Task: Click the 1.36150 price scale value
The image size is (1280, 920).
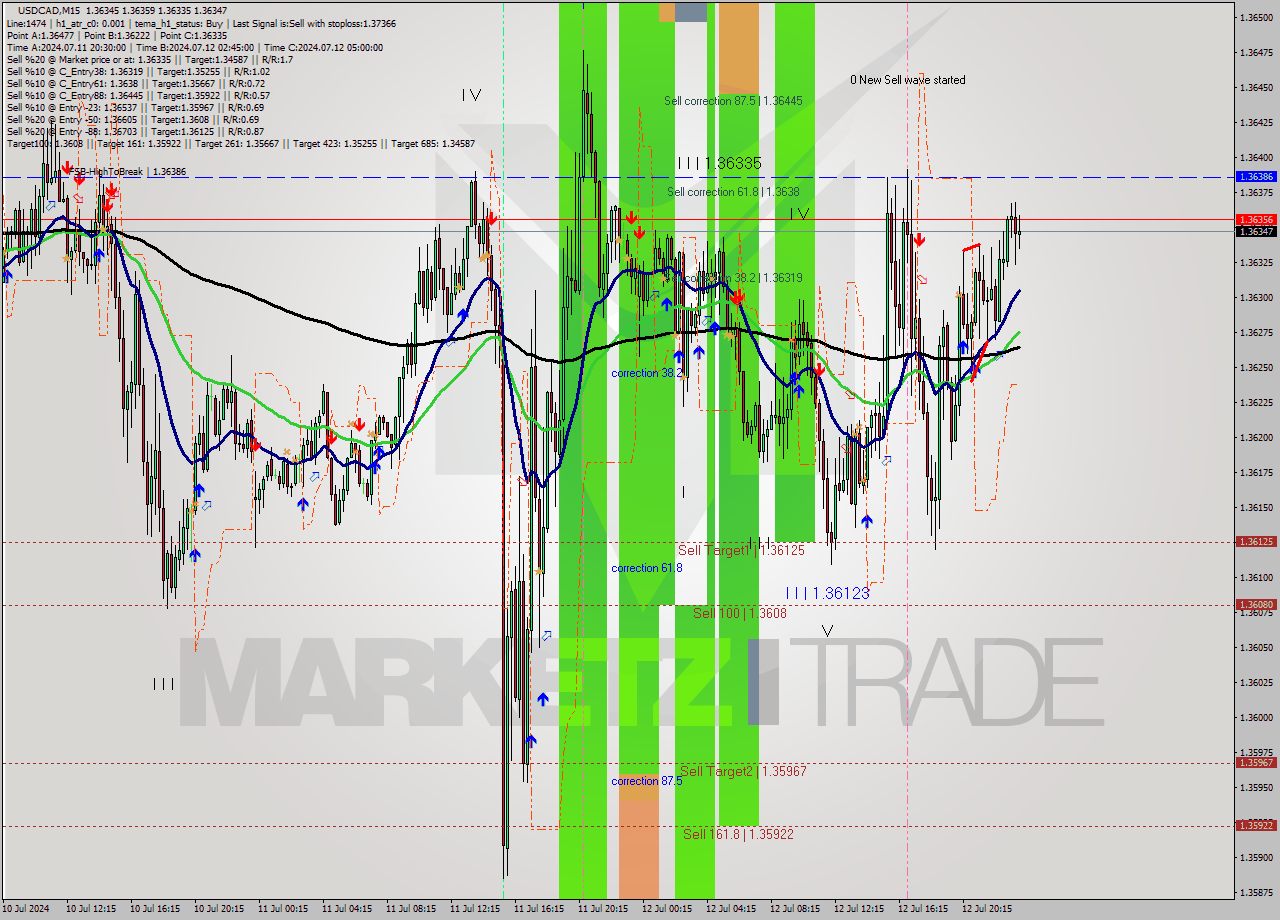Action: [x=1256, y=507]
